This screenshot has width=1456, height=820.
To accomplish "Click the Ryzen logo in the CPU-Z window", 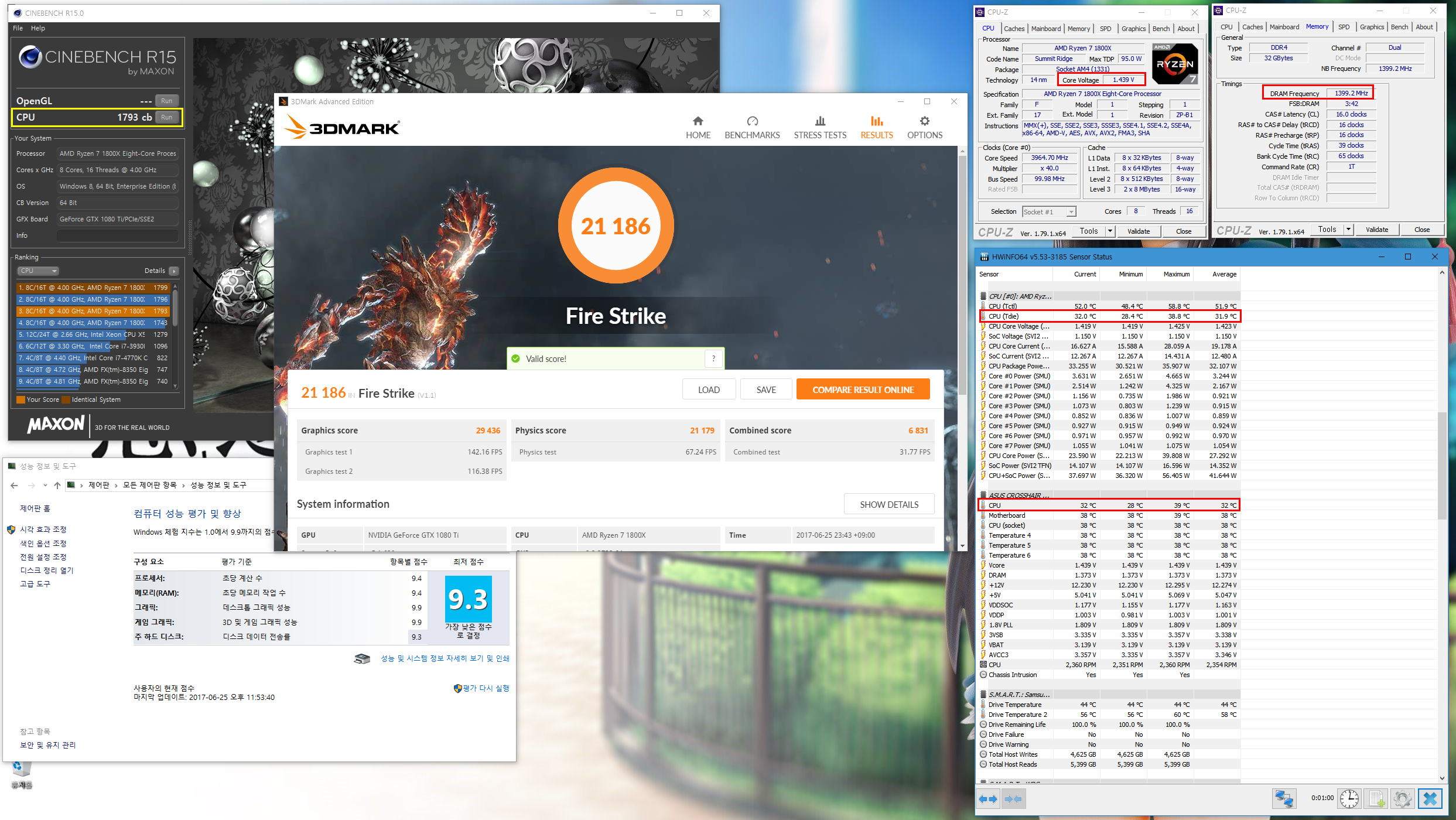I will [1174, 64].
